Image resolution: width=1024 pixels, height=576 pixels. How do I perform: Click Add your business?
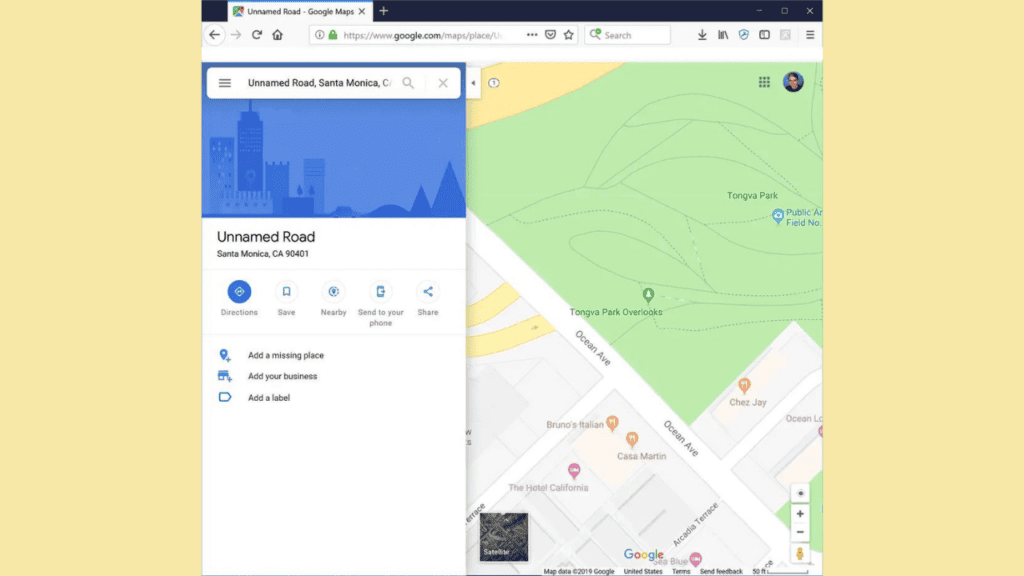click(282, 376)
